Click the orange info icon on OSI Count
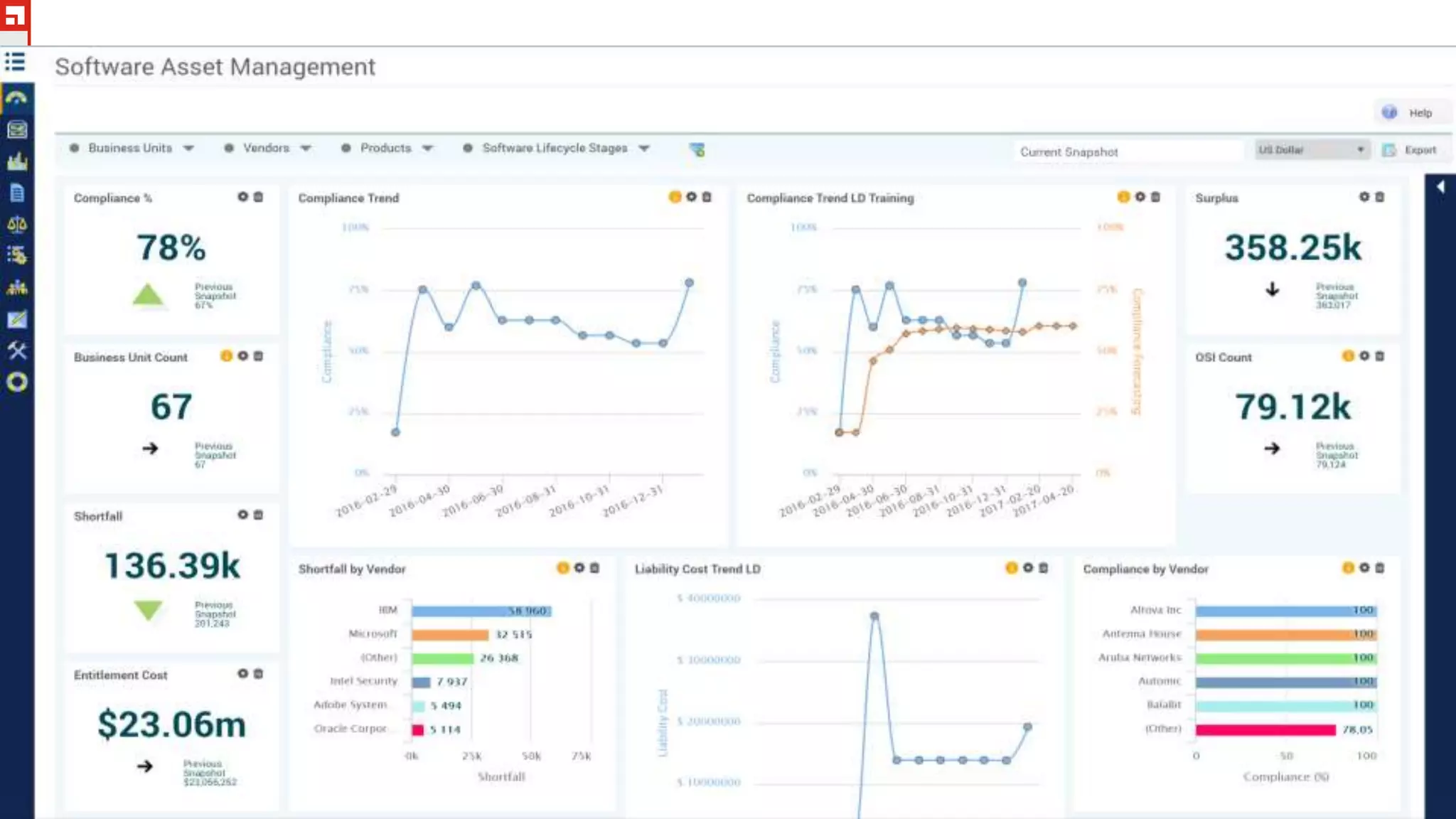 click(1347, 356)
